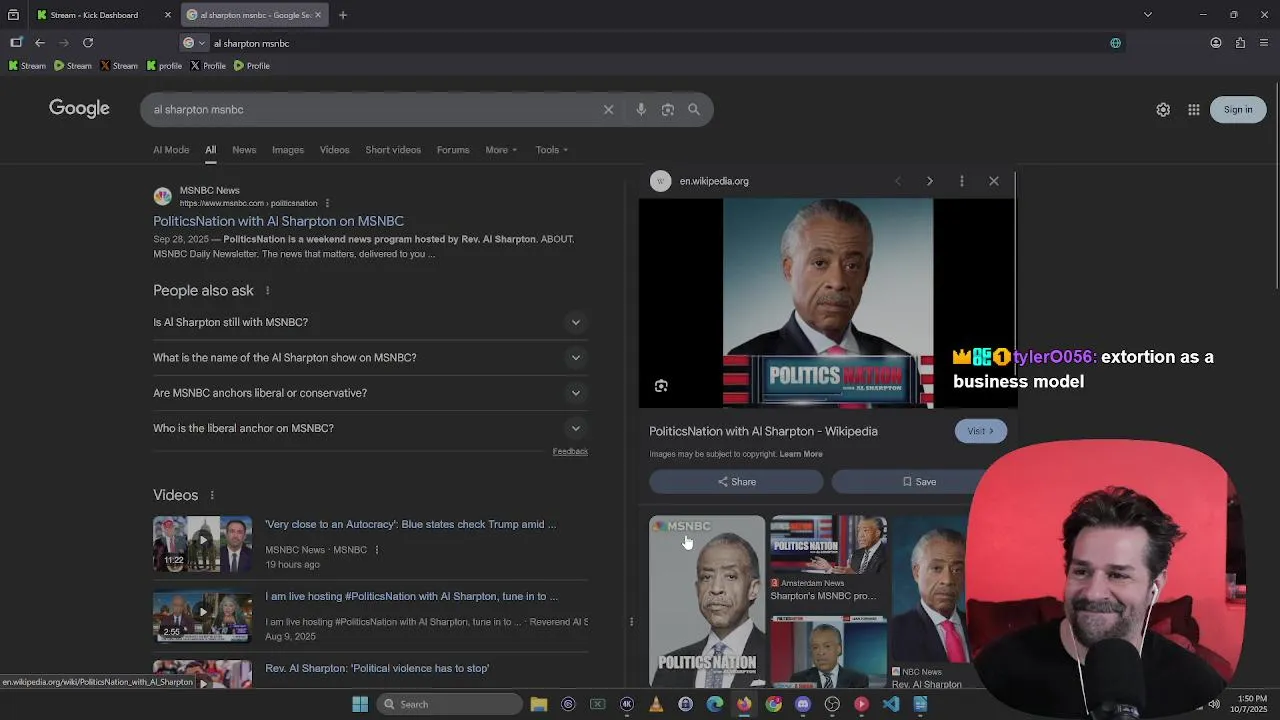Open File Explorer from taskbar
This screenshot has height=720, width=1280.
[x=539, y=704]
